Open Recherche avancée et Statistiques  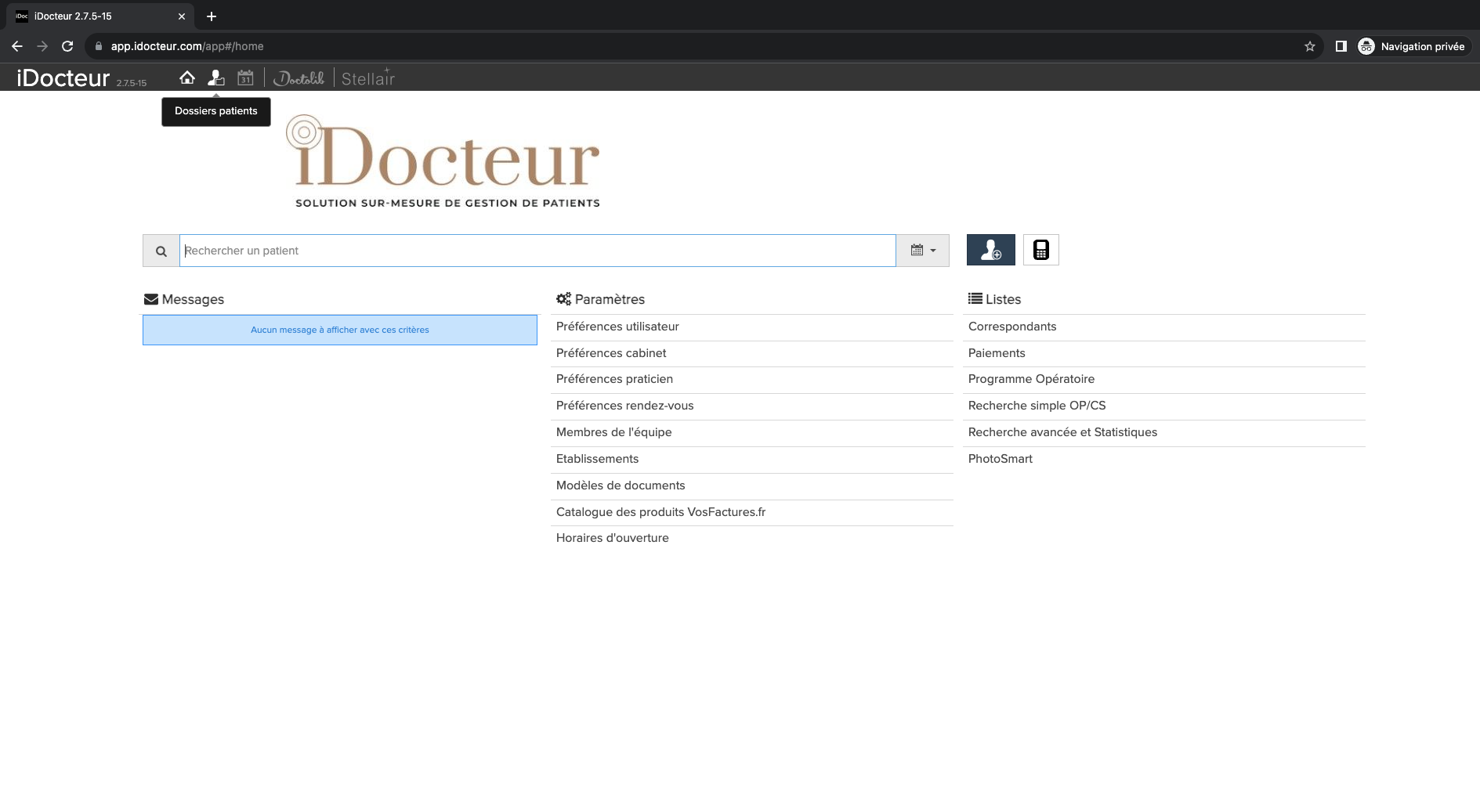(x=1062, y=432)
